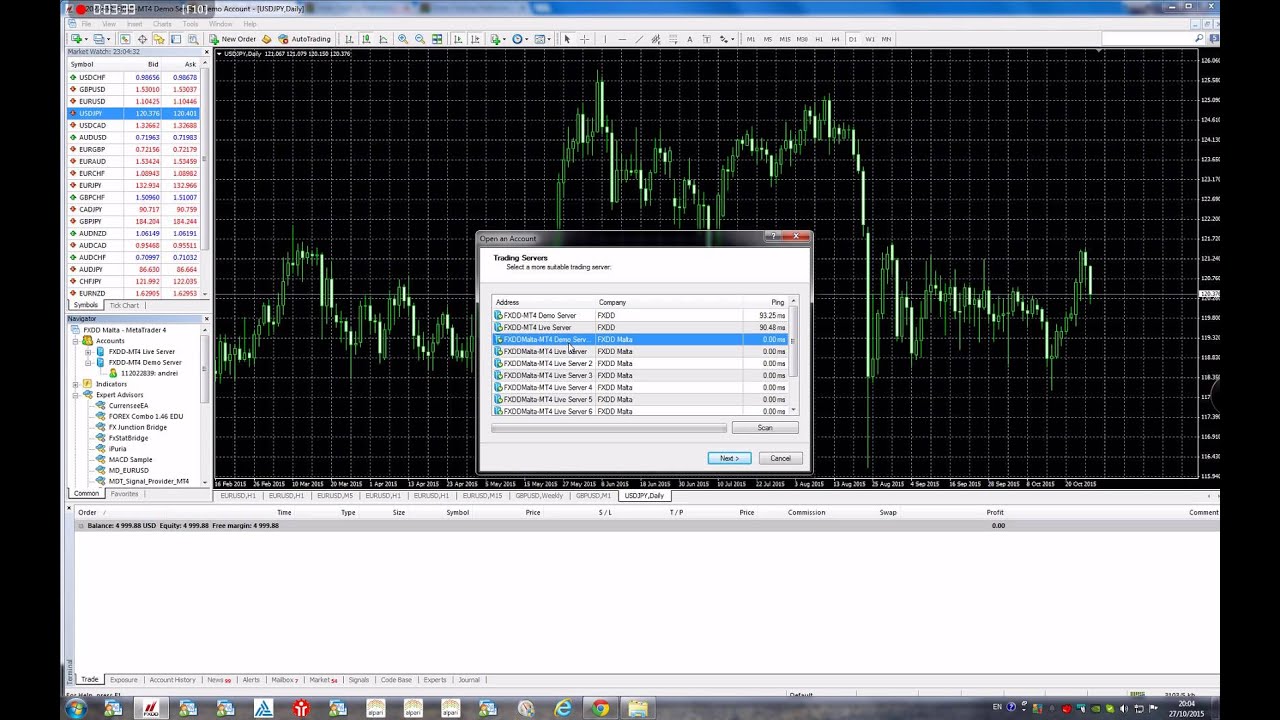Select FXDDMalta-MT4 Live Server 3 row
The height and width of the screenshot is (720, 1280).
[x=640, y=375]
